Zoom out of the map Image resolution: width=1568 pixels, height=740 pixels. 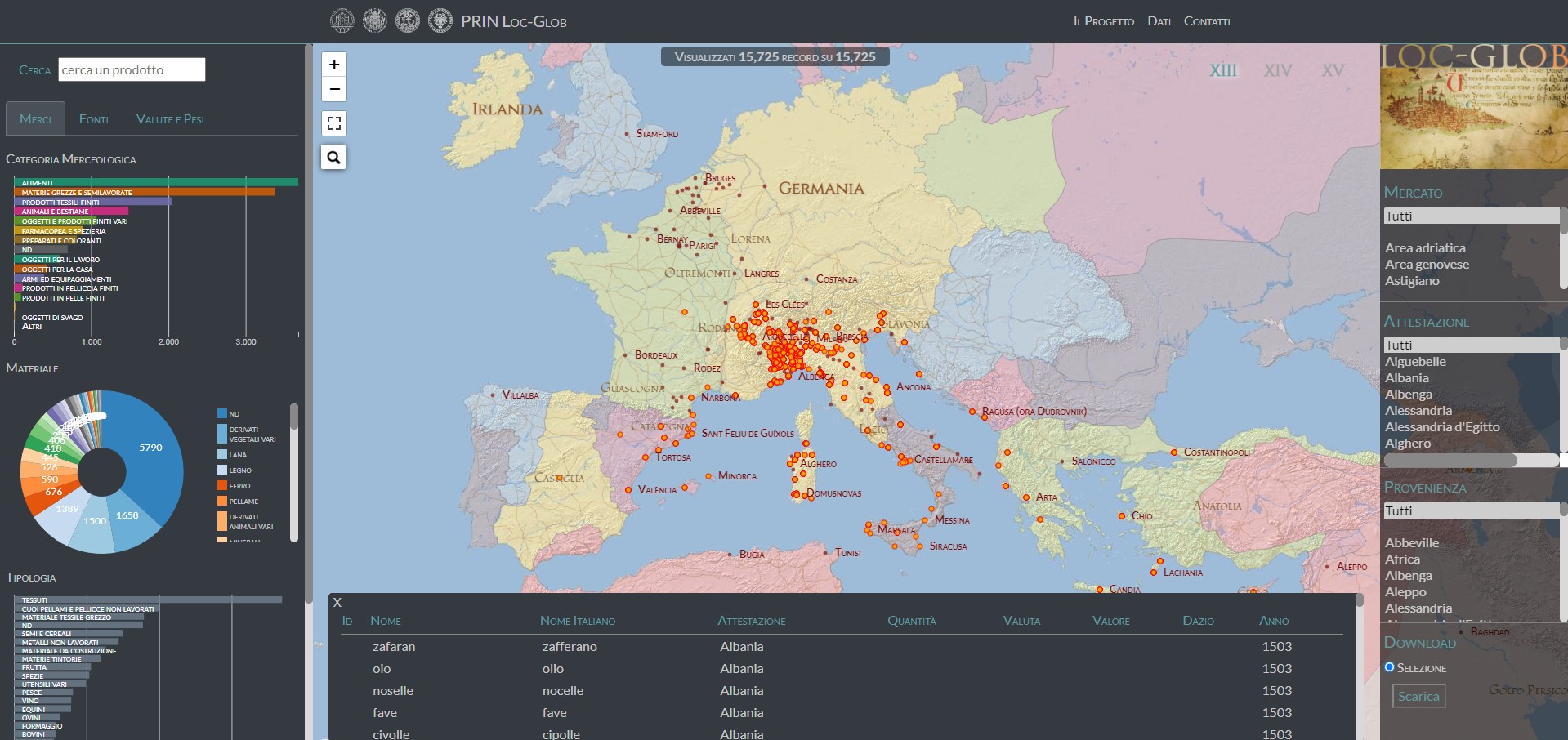[334, 89]
